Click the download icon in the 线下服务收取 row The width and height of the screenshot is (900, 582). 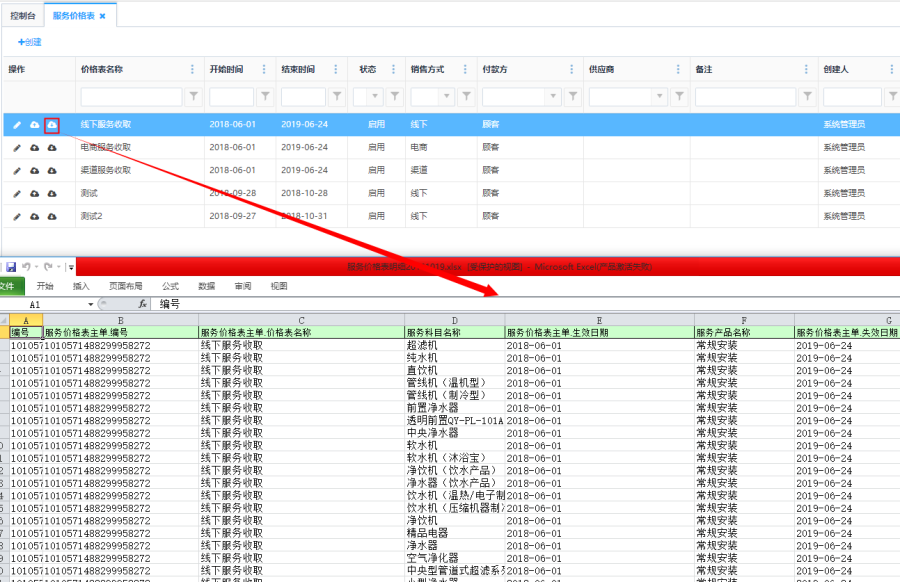52,125
